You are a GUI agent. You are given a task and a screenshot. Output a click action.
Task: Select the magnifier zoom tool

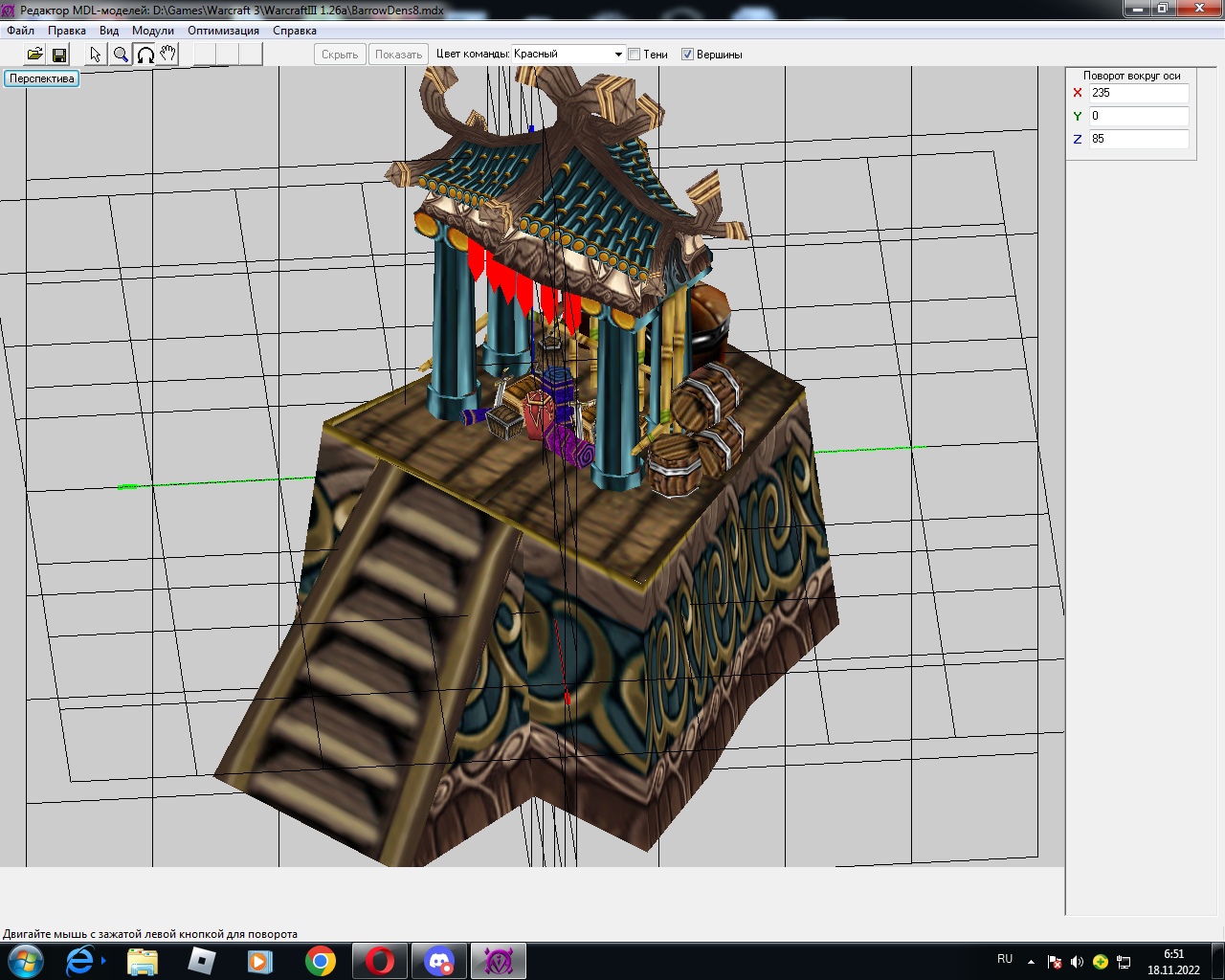coord(121,55)
